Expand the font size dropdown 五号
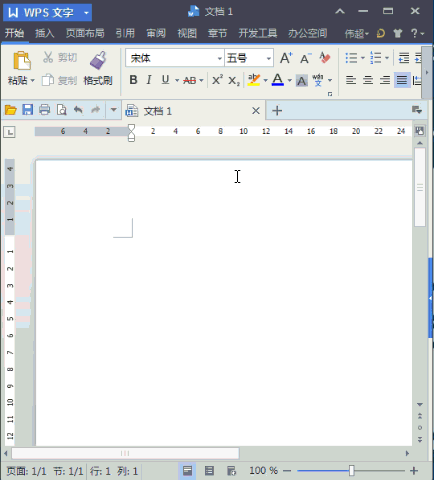The height and width of the screenshot is (480, 434). 249,58
